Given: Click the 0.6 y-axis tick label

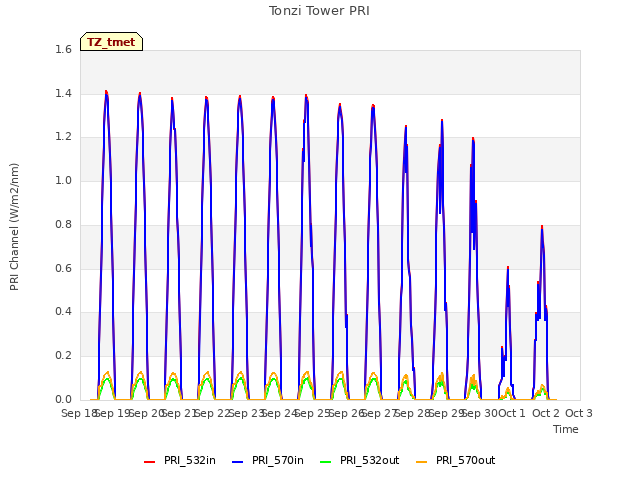Looking at the screenshot, I should 63,268.
